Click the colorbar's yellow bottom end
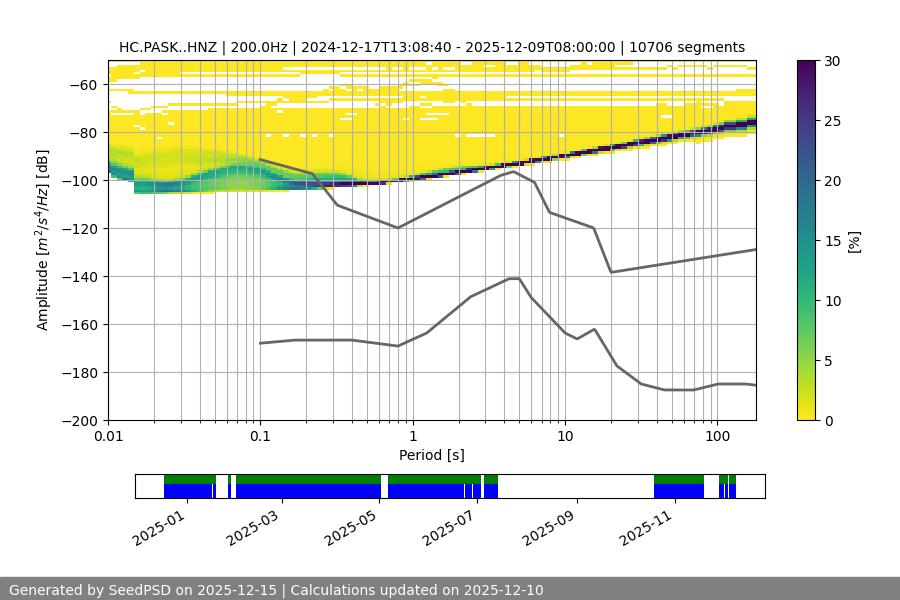The height and width of the screenshot is (600, 900). click(809, 416)
